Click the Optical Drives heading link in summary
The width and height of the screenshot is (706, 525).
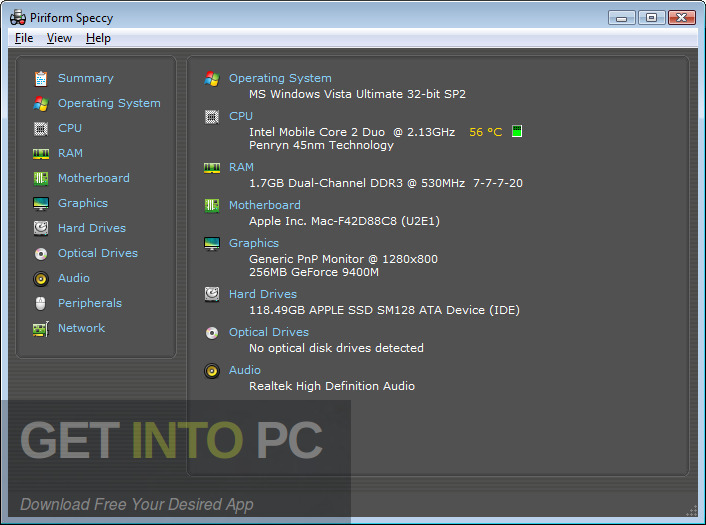click(269, 332)
